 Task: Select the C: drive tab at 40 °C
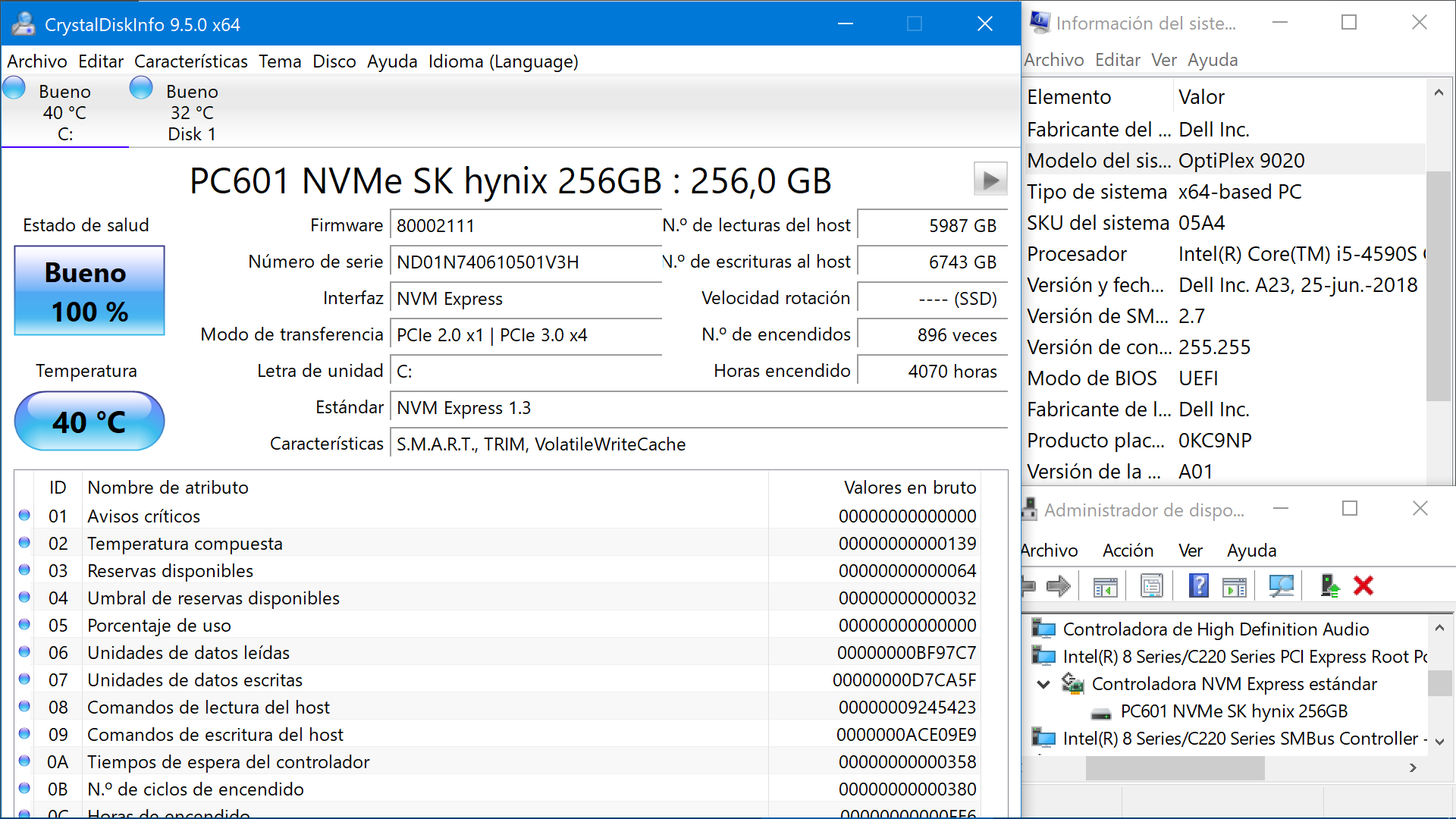pos(65,111)
